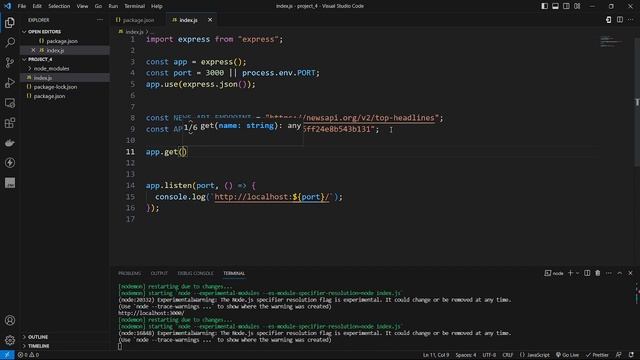The width and height of the screenshot is (640, 360).
Task: Click the Go Live status bar button
Action: (x=567, y=355)
